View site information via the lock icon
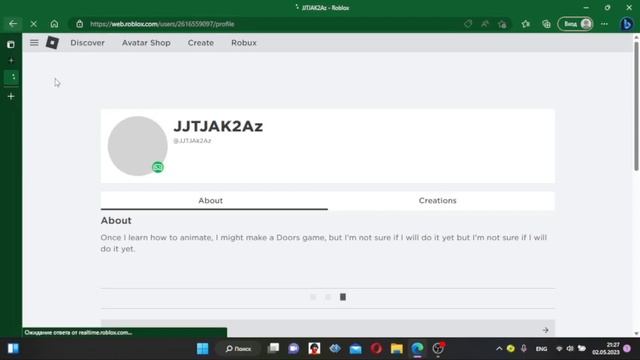This screenshot has height=360, width=640. pos(80,24)
